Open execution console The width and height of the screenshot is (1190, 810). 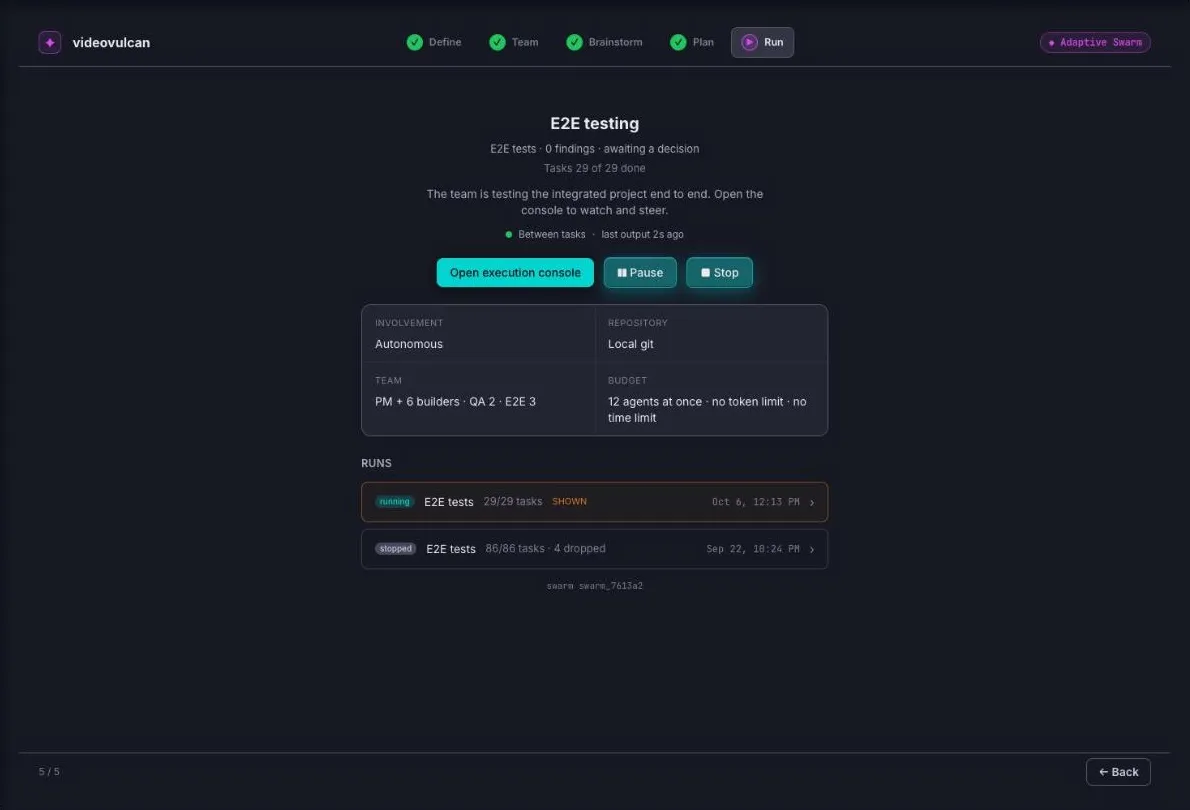[x=515, y=273]
